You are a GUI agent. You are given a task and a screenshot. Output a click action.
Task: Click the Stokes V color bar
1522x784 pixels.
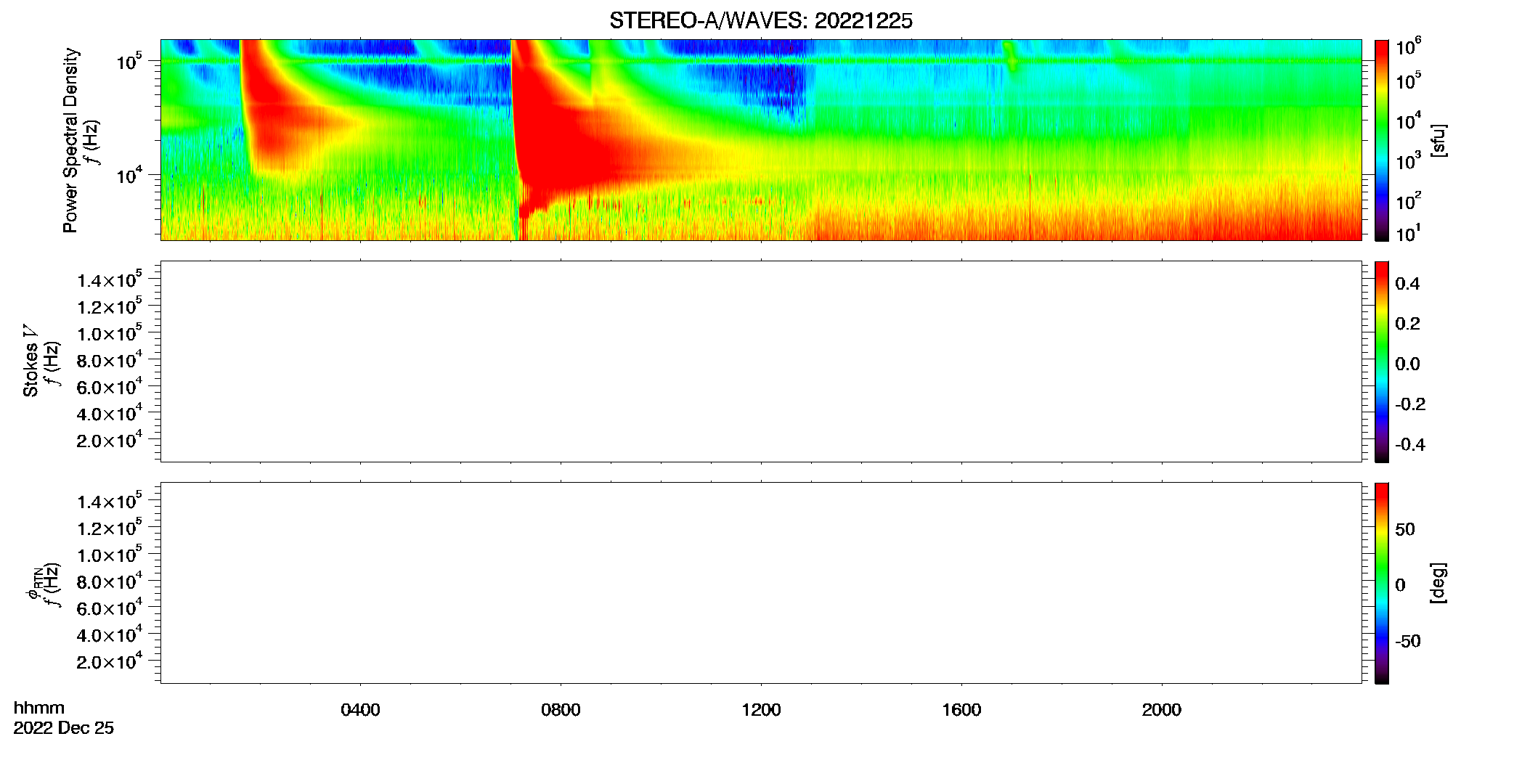1382,362
